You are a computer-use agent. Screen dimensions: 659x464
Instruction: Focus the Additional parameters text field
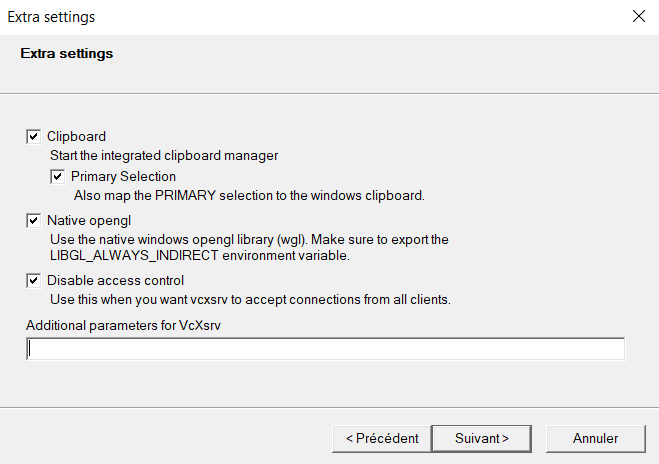click(x=325, y=349)
